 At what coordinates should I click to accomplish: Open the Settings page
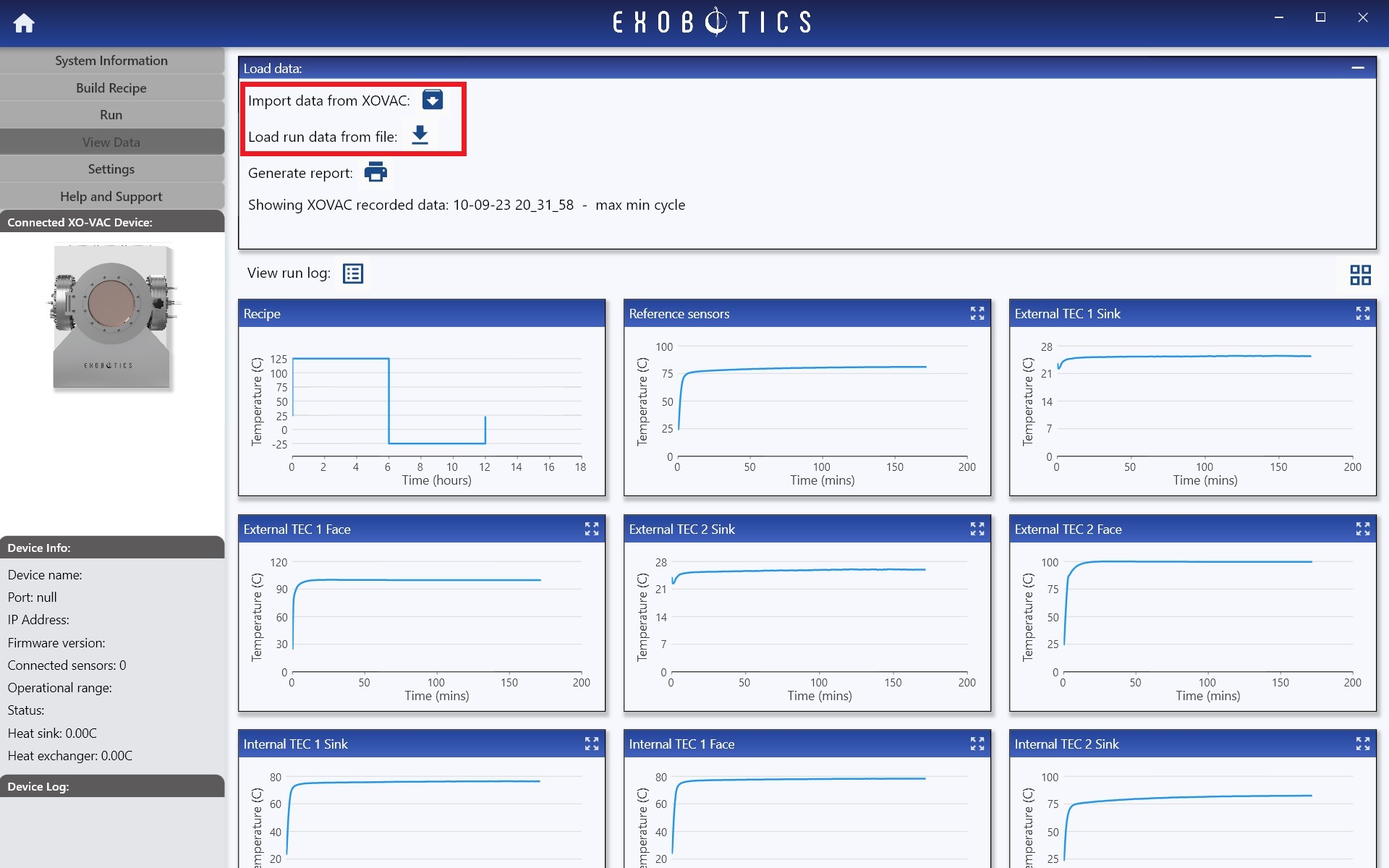pyautogui.click(x=111, y=169)
